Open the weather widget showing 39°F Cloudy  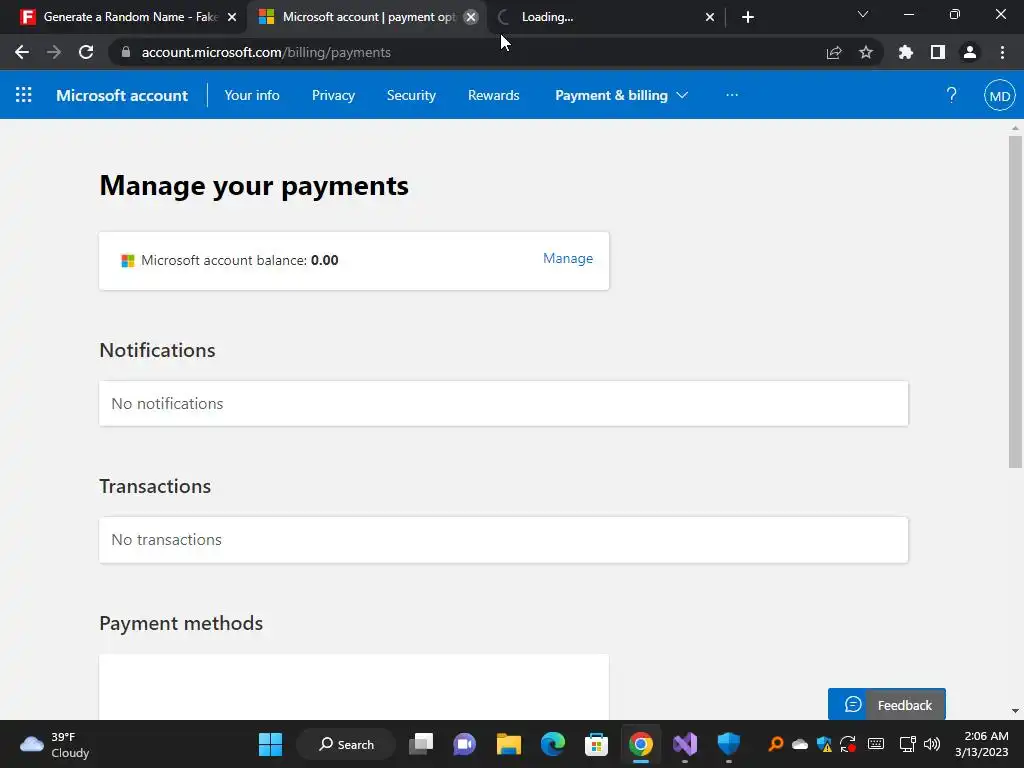[55, 744]
